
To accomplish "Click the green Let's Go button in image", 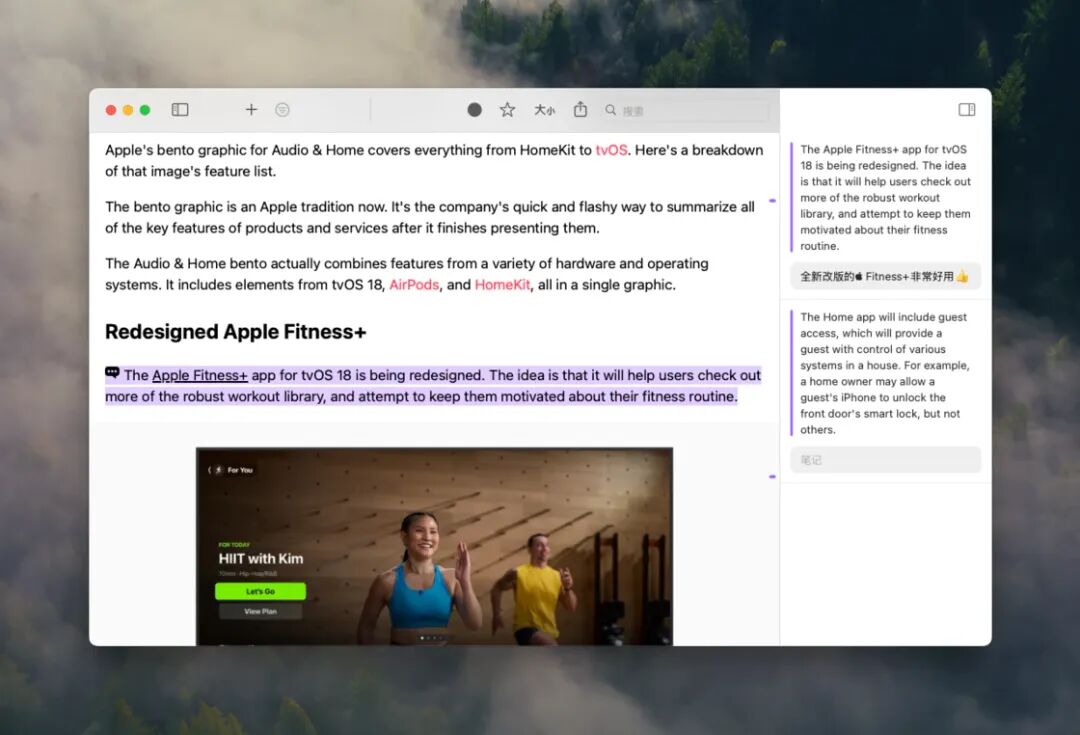I will (260, 591).
